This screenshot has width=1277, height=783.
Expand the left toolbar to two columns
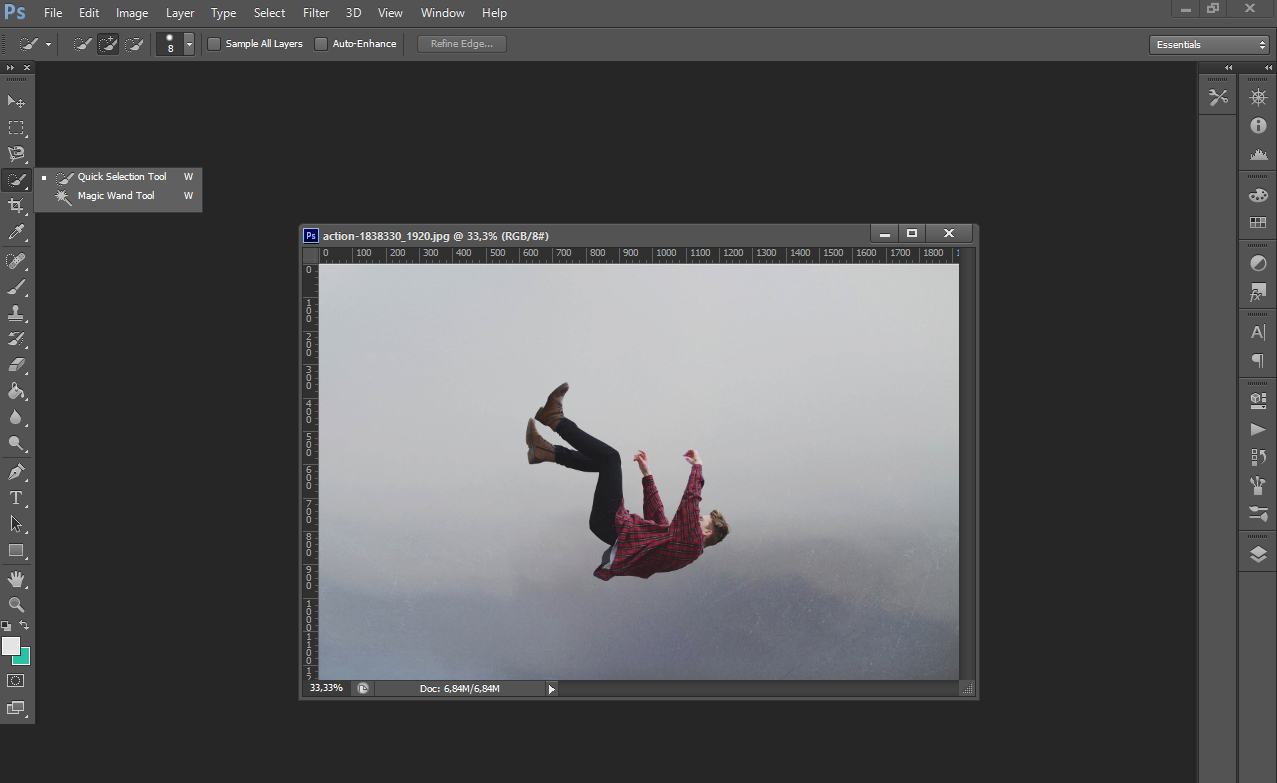10,67
